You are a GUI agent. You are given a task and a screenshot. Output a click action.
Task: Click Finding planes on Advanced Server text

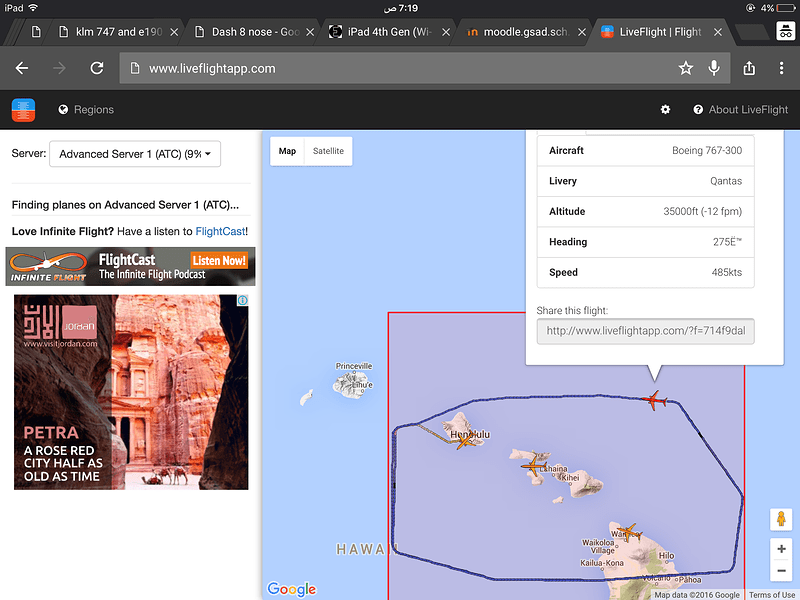click(125, 205)
